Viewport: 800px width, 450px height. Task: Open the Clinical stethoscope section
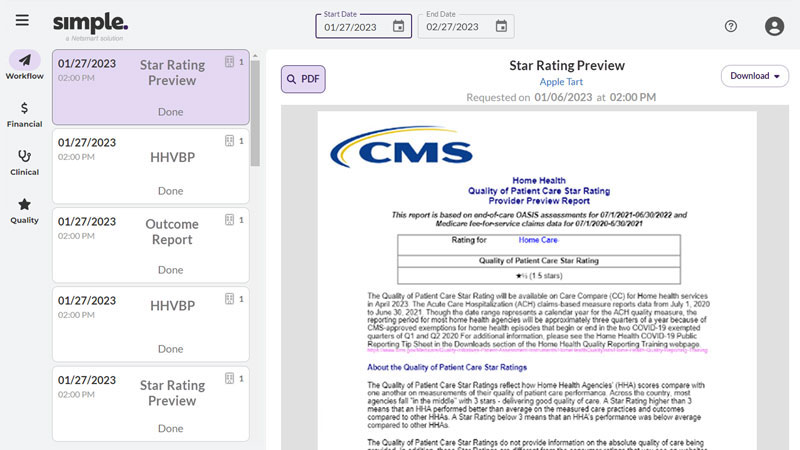pos(24,156)
